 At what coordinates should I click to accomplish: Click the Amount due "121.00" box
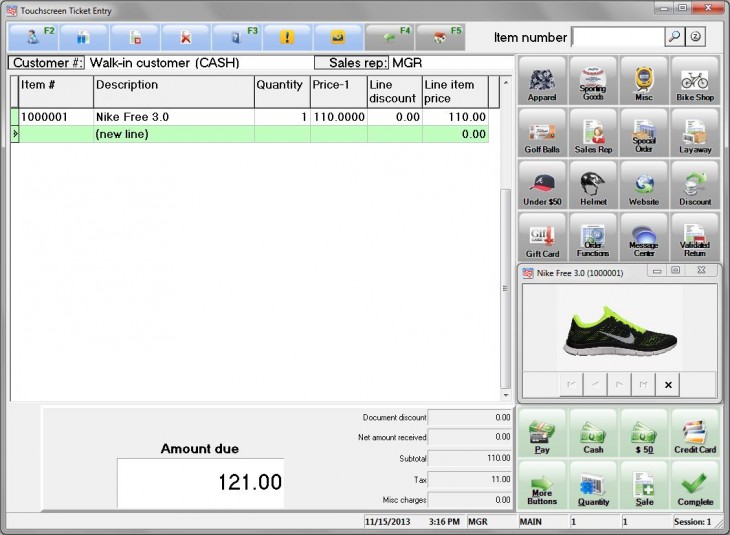201,483
